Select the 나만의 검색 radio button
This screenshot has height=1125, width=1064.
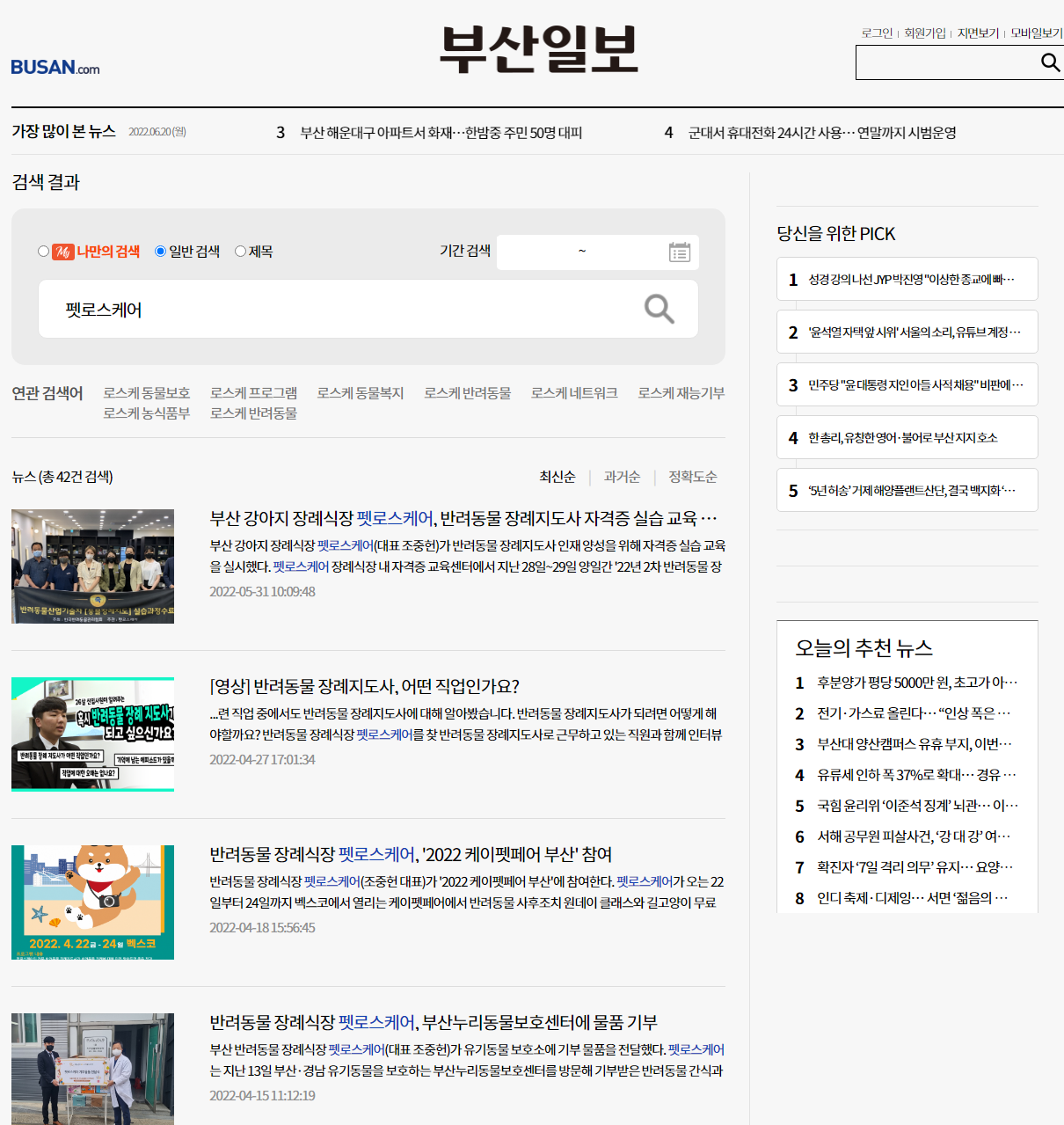click(x=43, y=252)
